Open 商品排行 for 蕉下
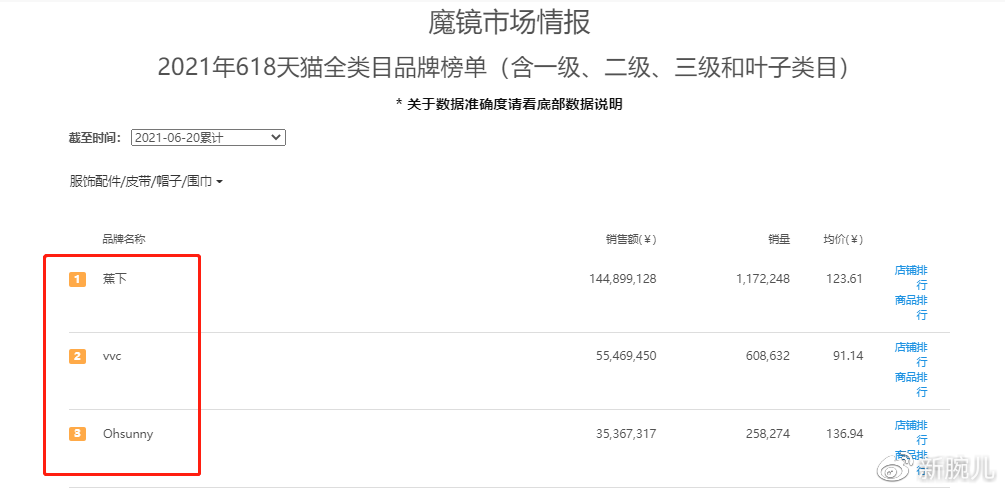Viewport: 1005px width, 492px height. pyautogui.click(x=911, y=308)
